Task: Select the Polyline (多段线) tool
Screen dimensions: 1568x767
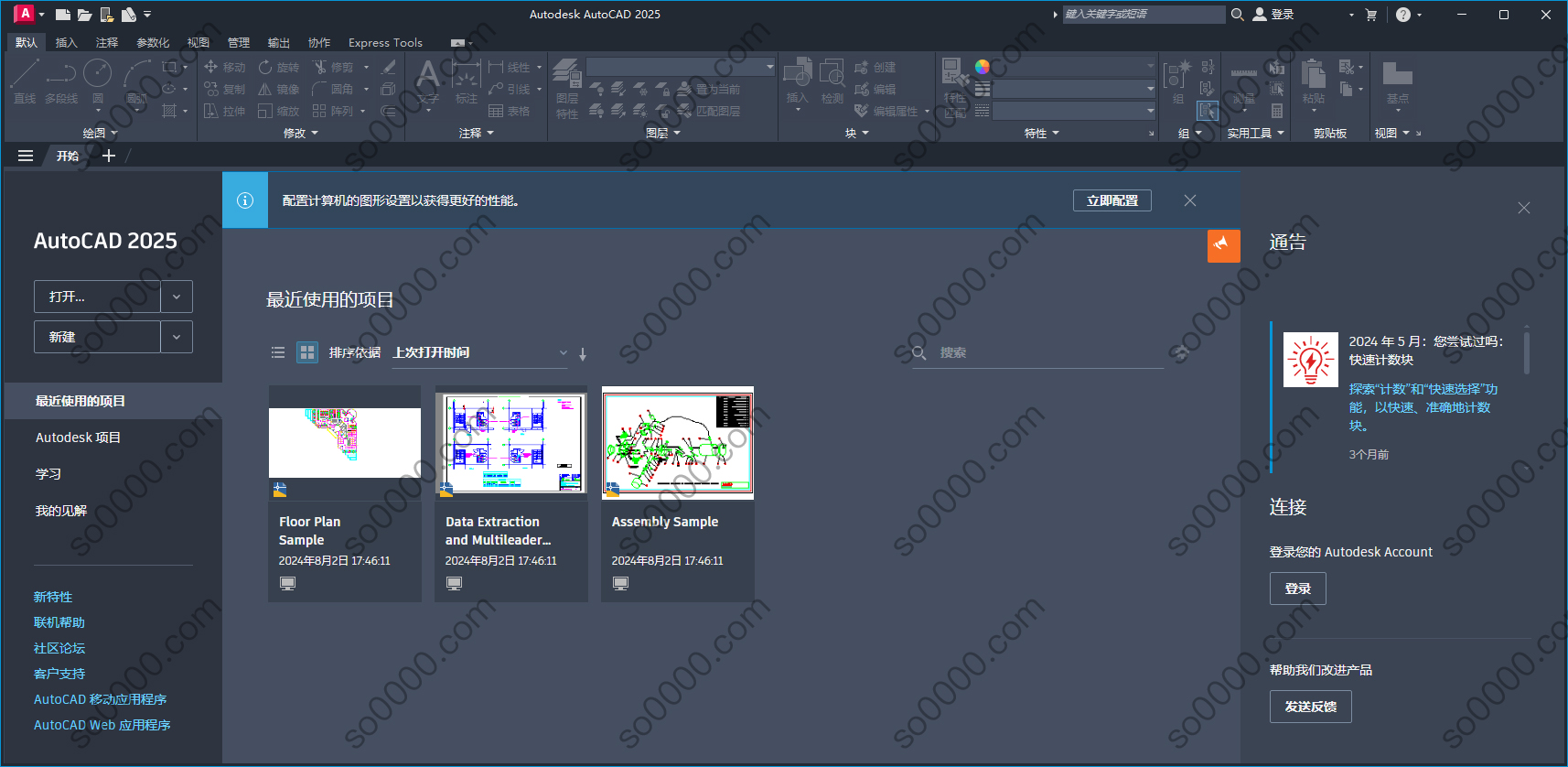Action: pos(61,81)
